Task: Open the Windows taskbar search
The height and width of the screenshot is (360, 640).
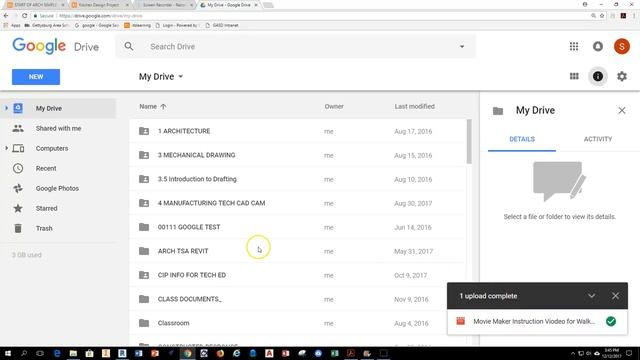Action: 24,353
